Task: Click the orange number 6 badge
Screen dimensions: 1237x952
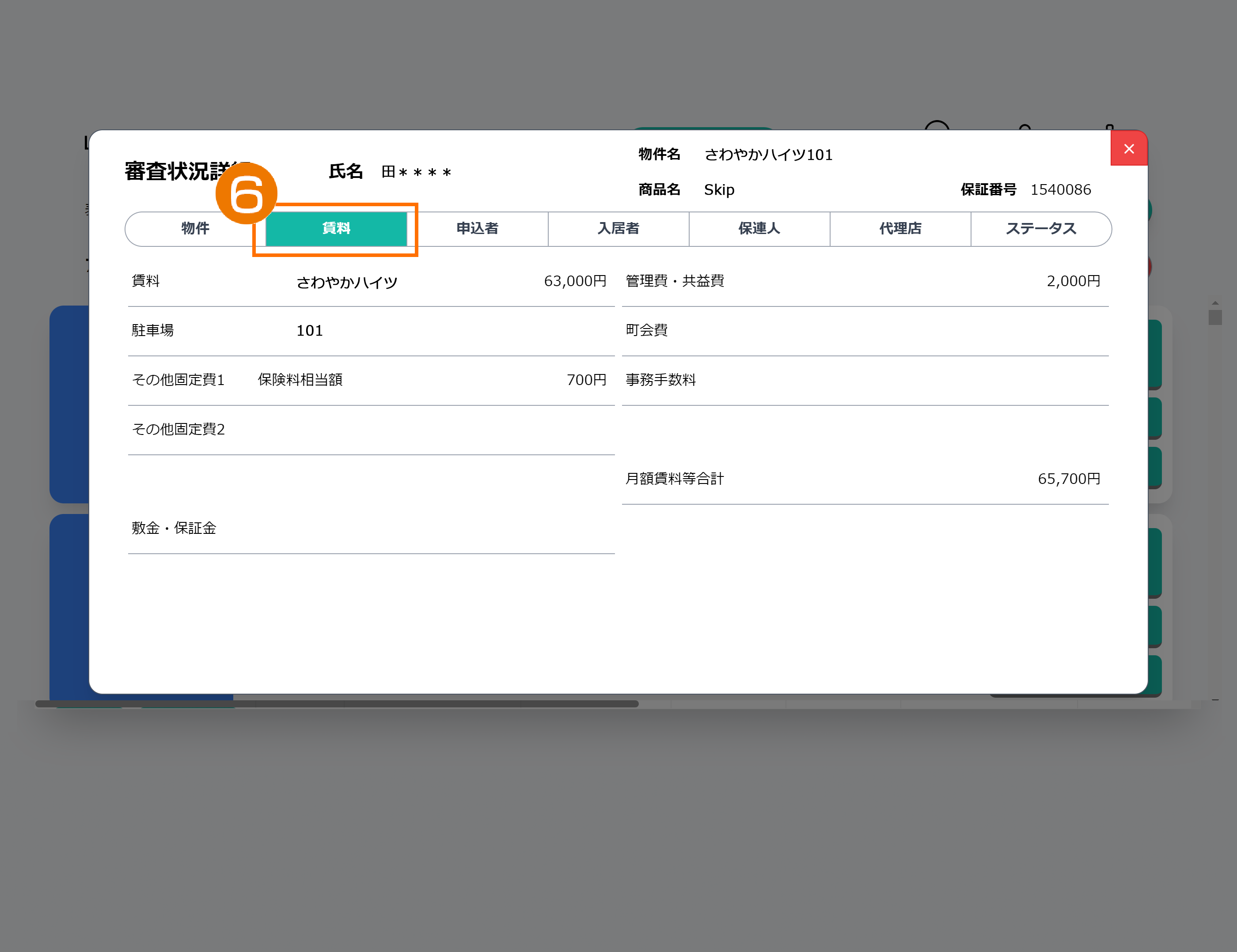Action: click(247, 193)
